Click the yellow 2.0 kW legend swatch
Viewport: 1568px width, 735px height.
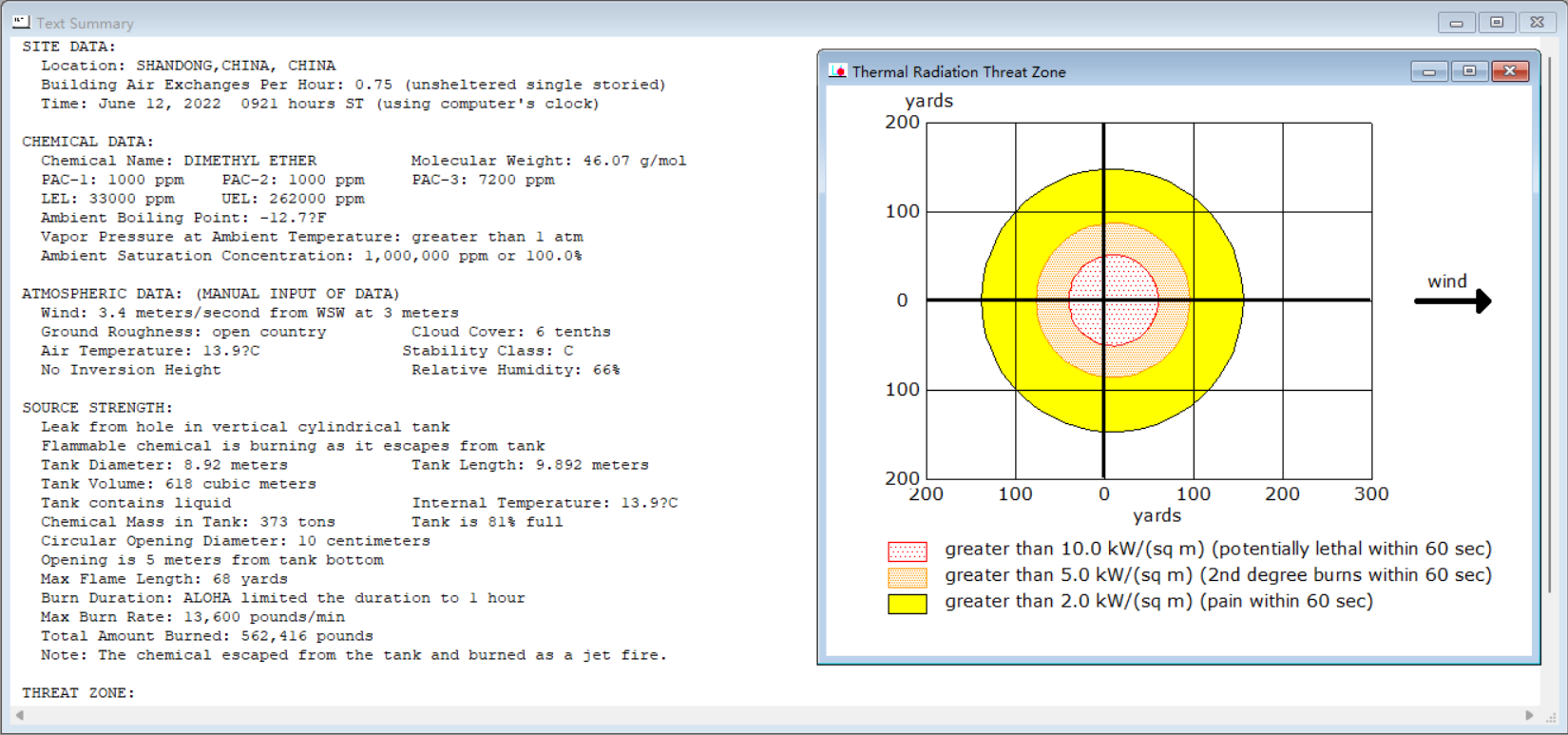(907, 604)
